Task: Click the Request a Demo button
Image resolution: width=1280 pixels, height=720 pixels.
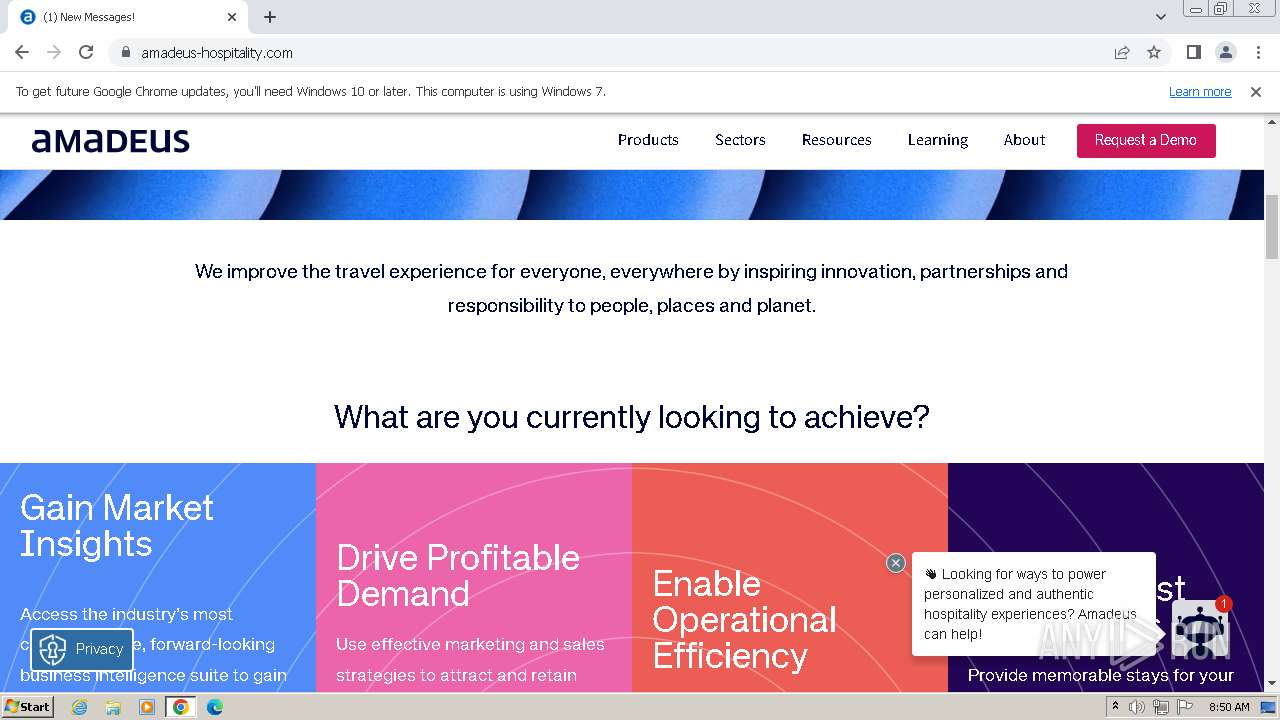Action: coord(1146,140)
